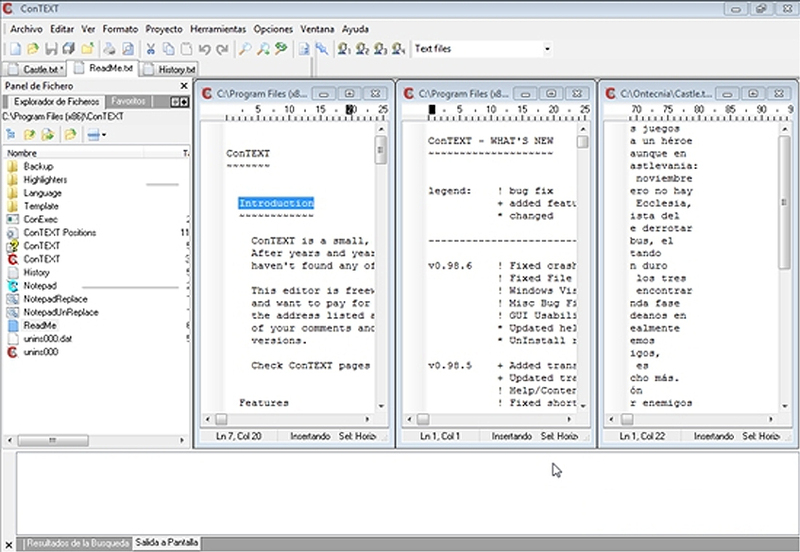Cut selection with scissors icon
The height and width of the screenshot is (552, 800).
click(x=151, y=49)
